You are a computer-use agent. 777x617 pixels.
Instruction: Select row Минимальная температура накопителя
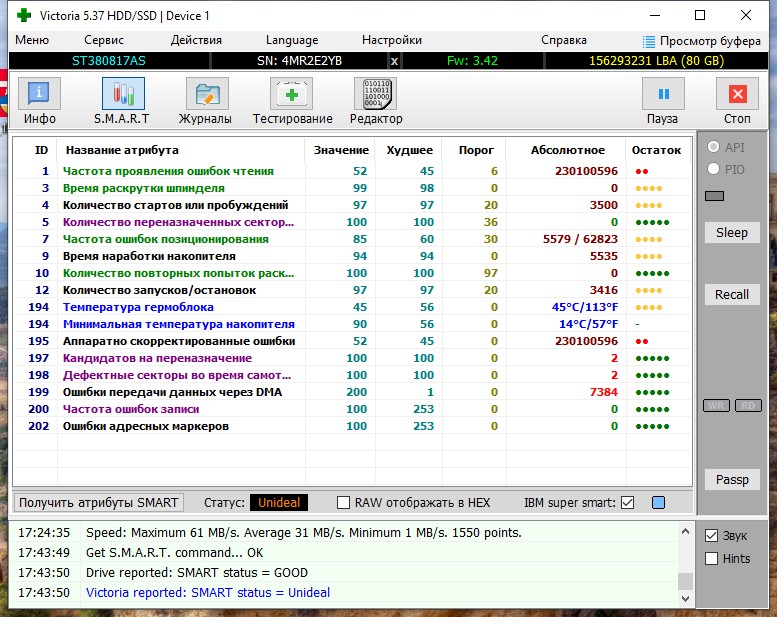pos(352,324)
